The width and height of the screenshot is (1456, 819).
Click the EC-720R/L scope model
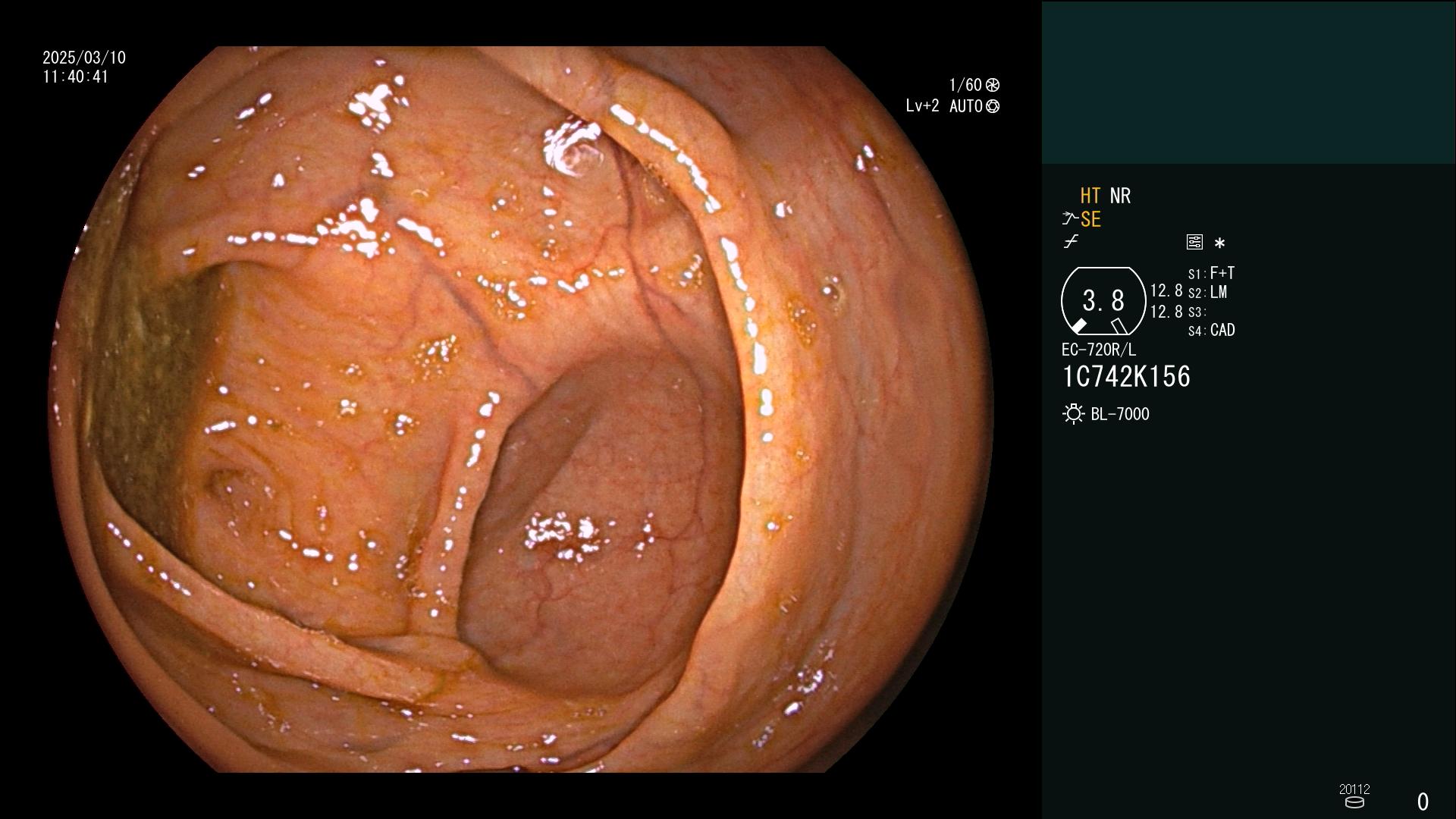point(1099,350)
